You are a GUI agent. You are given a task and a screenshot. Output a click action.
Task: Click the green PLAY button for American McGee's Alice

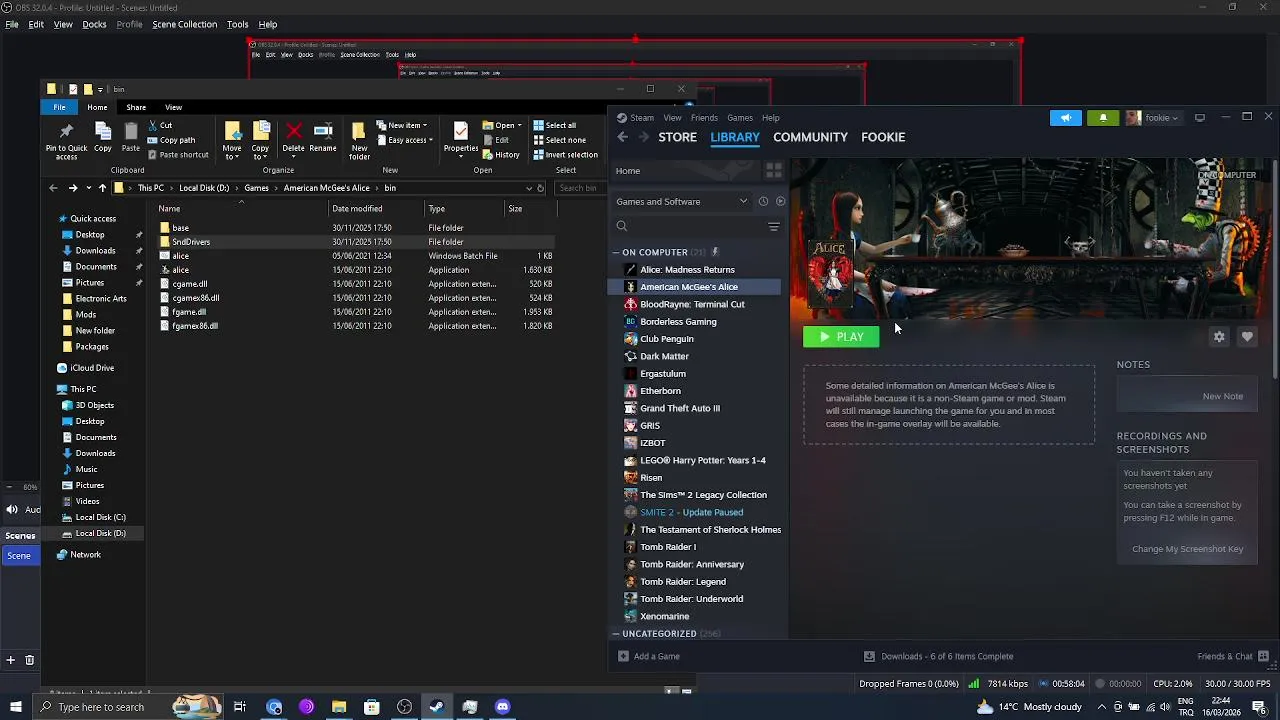[841, 337]
